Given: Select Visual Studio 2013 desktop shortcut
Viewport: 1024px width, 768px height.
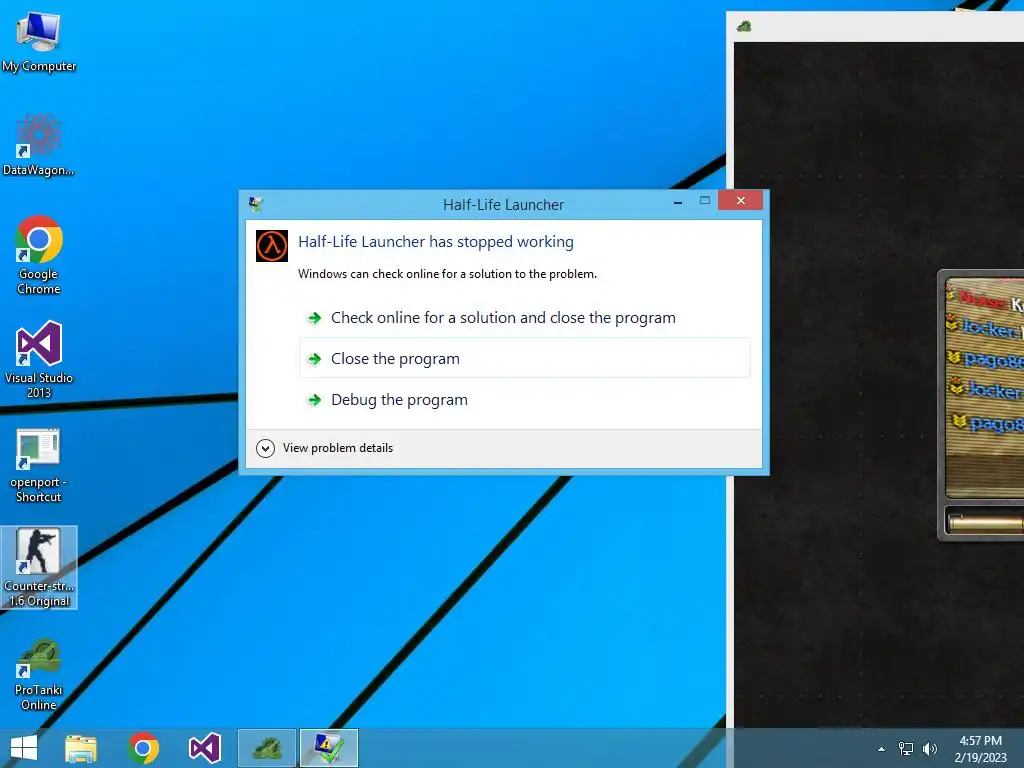Looking at the screenshot, I should 39,359.
